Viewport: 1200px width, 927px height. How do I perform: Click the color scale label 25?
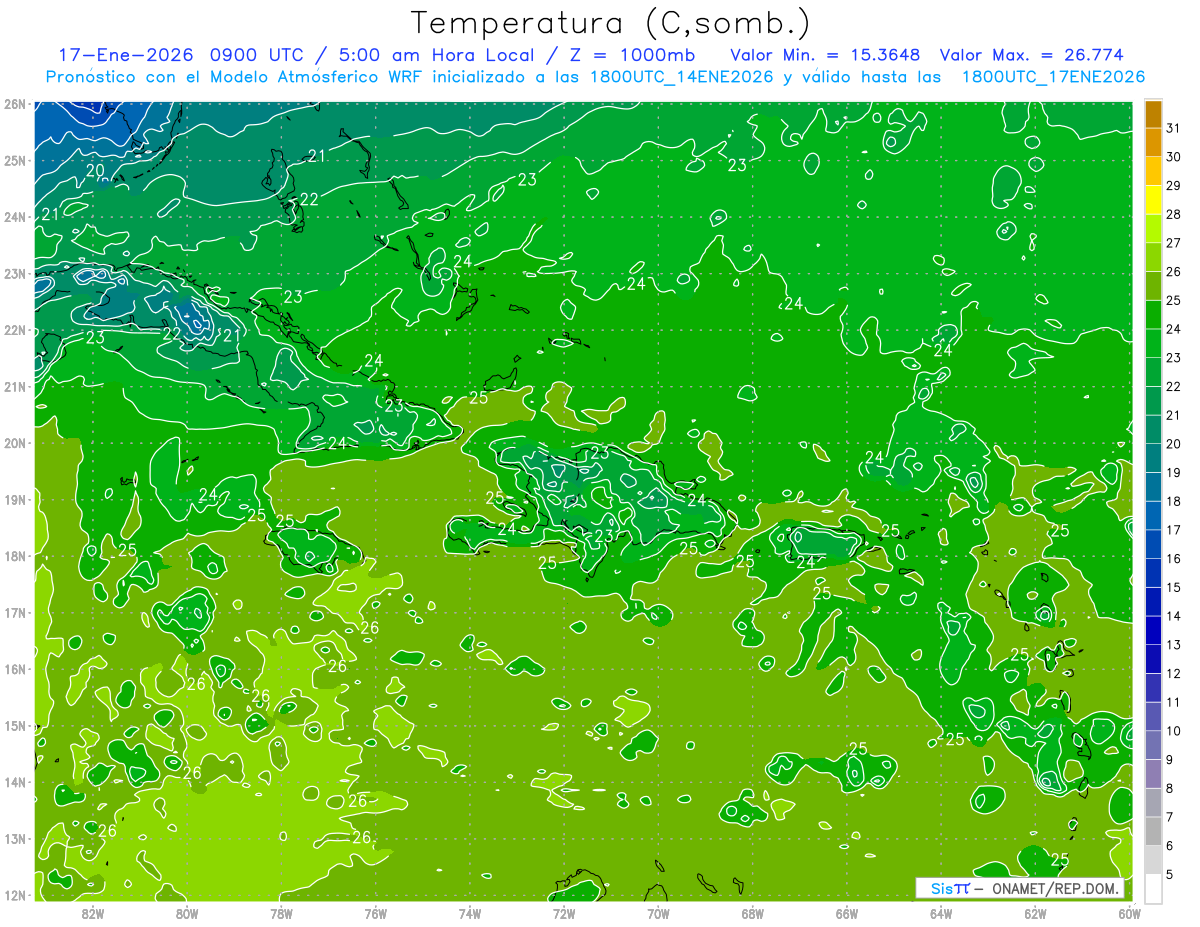point(1174,301)
